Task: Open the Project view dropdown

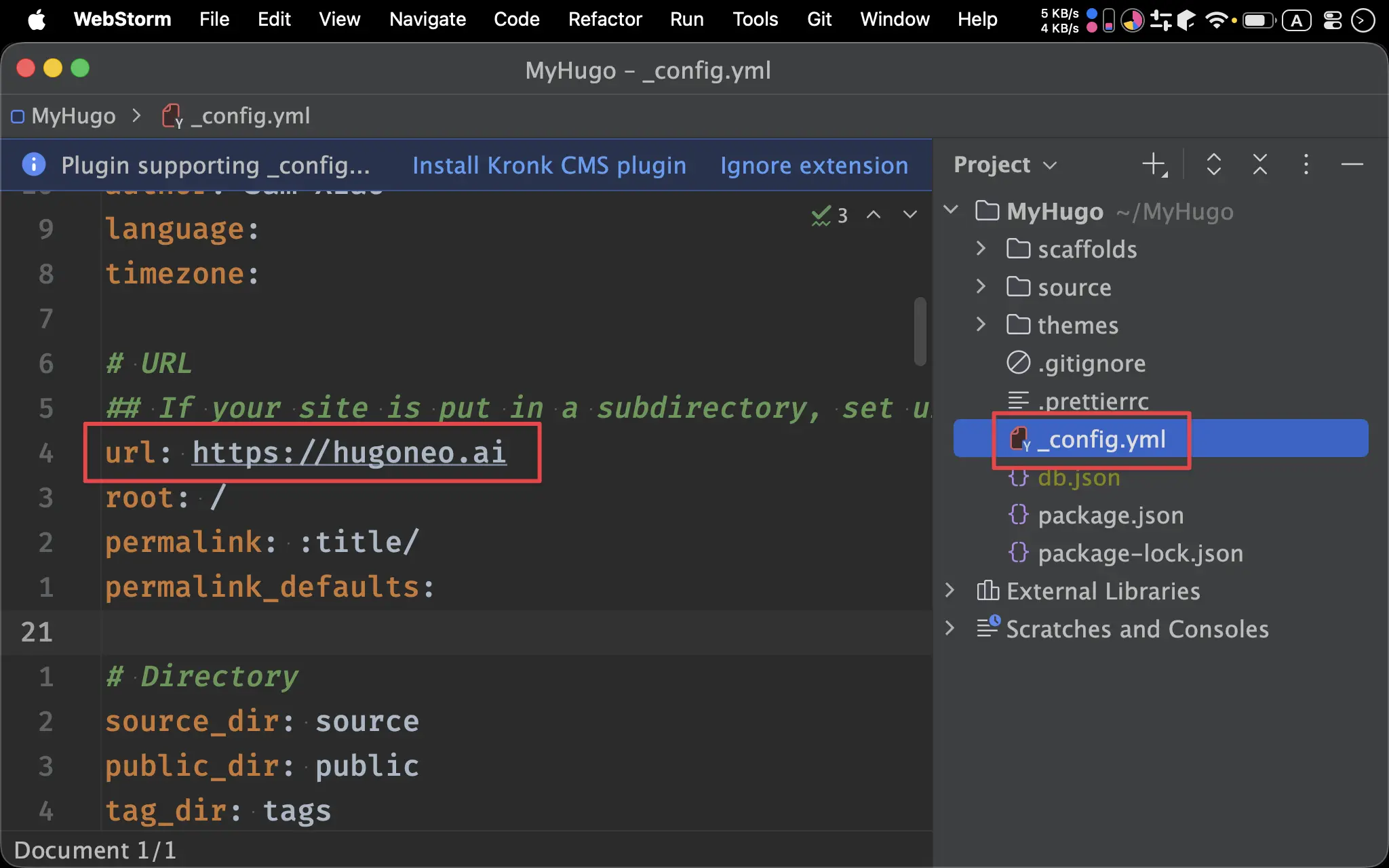Action: 1005,165
